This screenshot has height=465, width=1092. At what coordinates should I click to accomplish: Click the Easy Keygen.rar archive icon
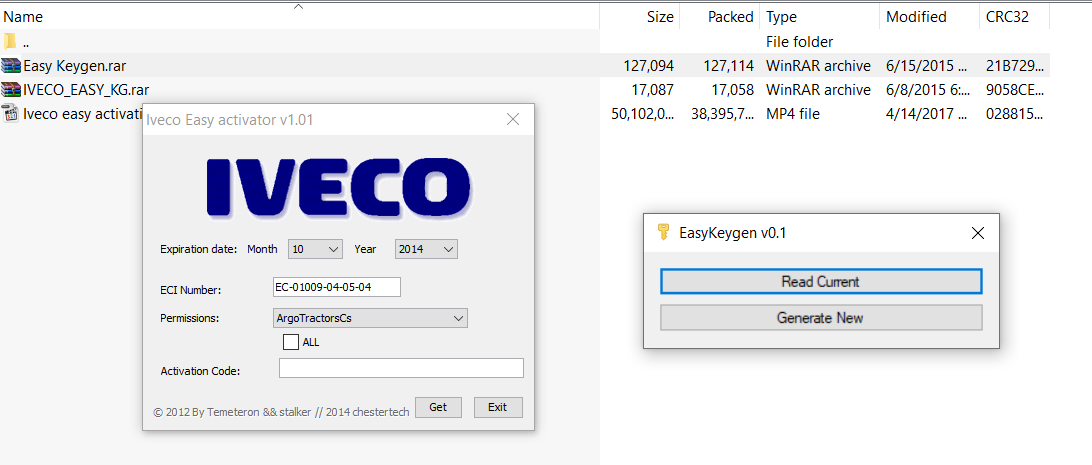[x=11, y=65]
